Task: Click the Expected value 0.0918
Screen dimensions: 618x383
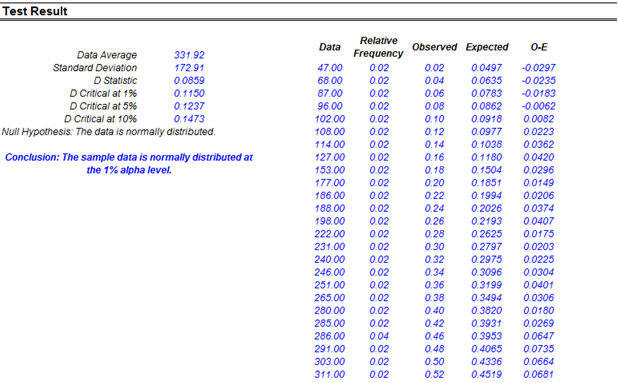Action: 487,119
